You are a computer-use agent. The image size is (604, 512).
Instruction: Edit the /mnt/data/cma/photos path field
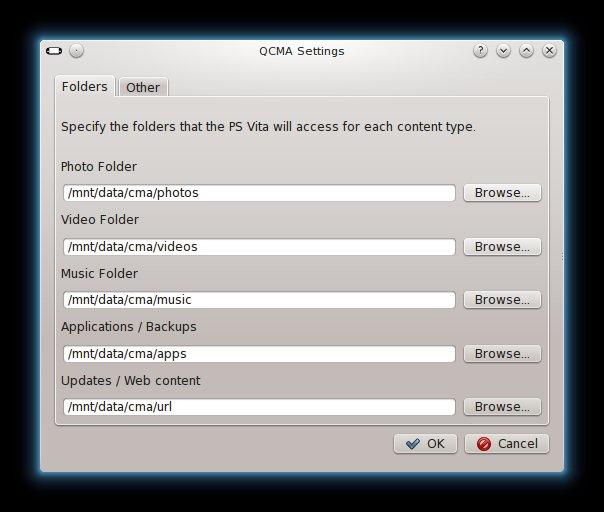259,193
